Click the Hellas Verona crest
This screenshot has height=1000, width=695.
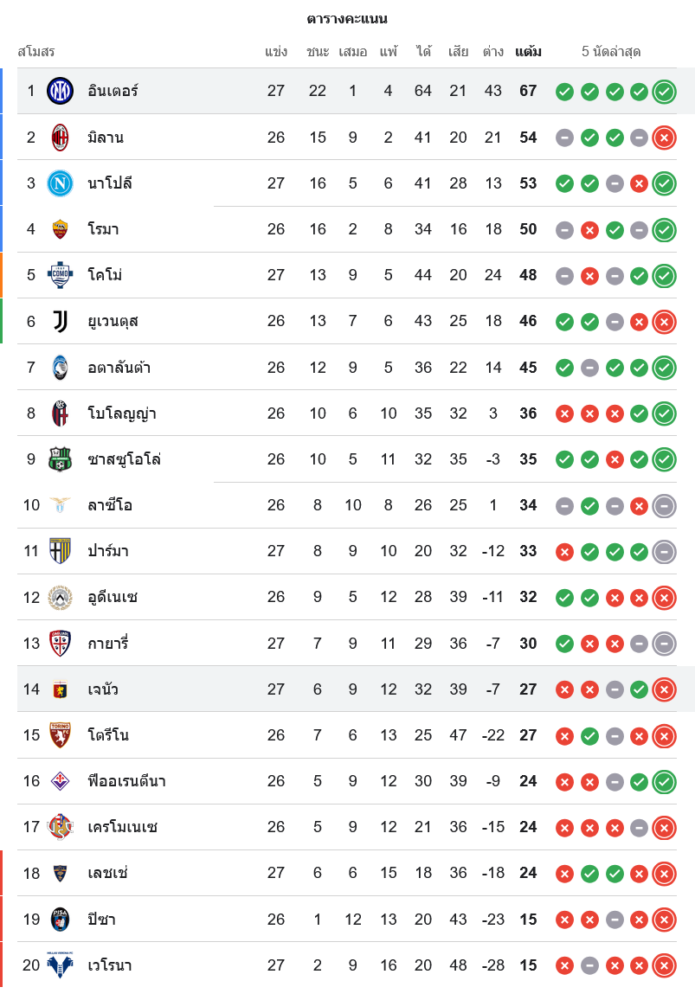60,965
